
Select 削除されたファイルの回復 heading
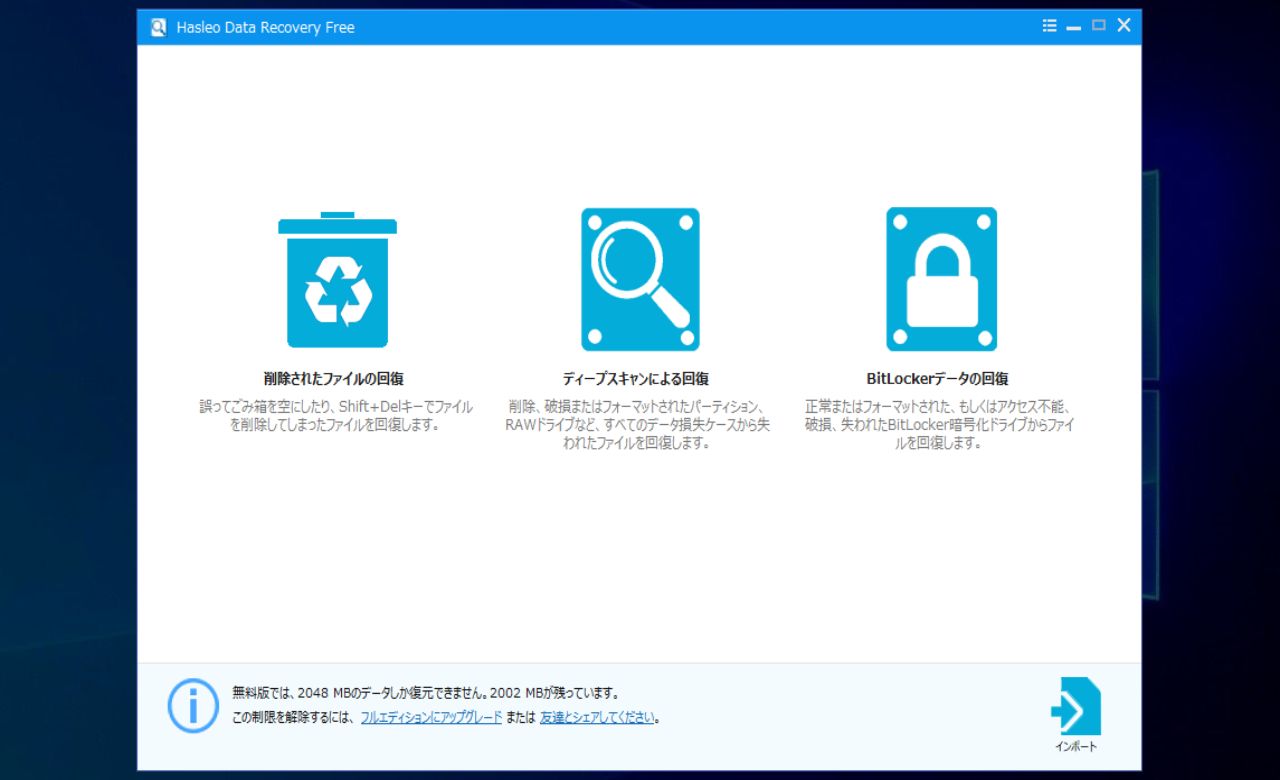coord(334,379)
